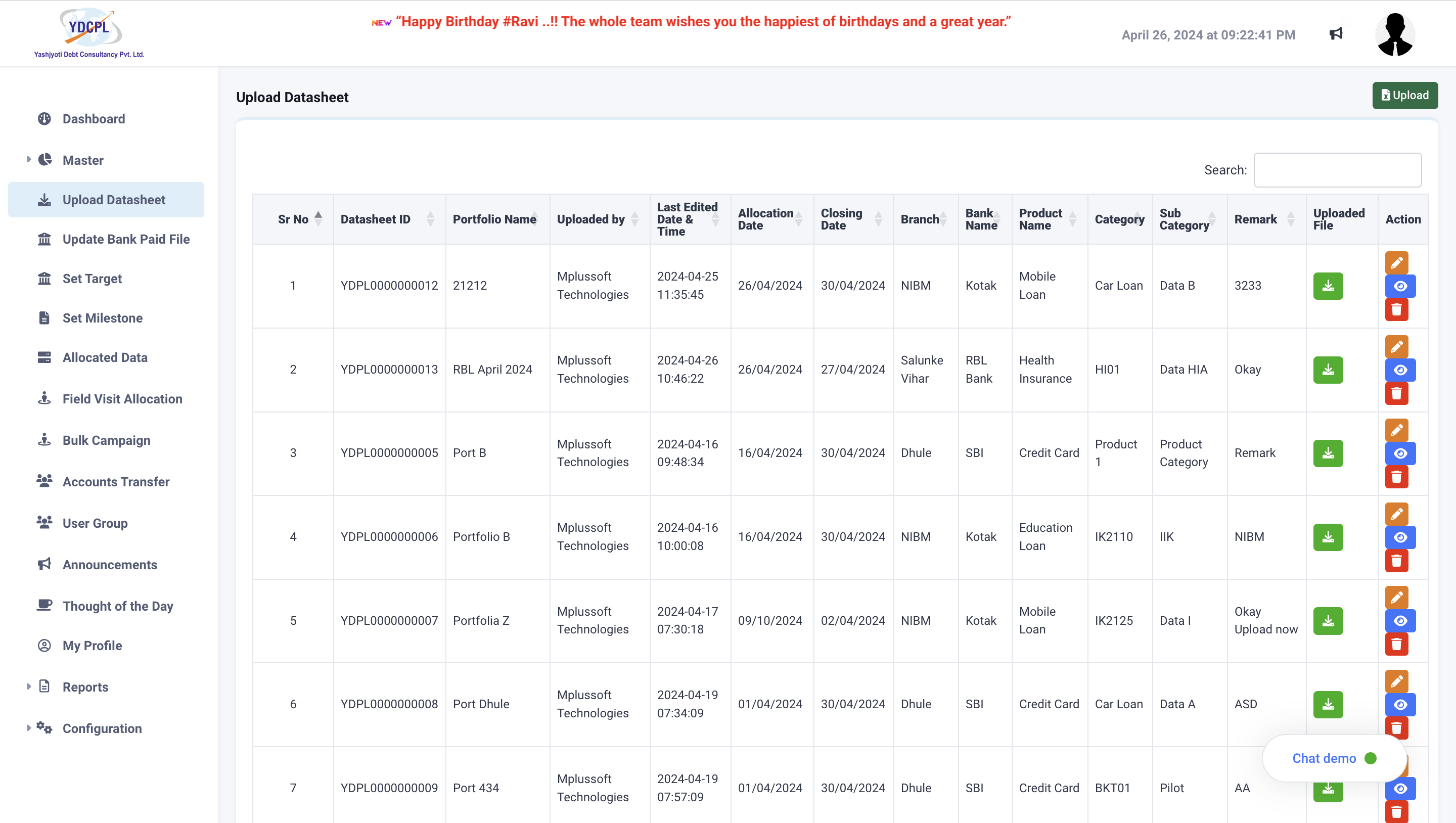View the Port Dhule datasheet details
1456x823 pixels.
(x=1400, y=704)
